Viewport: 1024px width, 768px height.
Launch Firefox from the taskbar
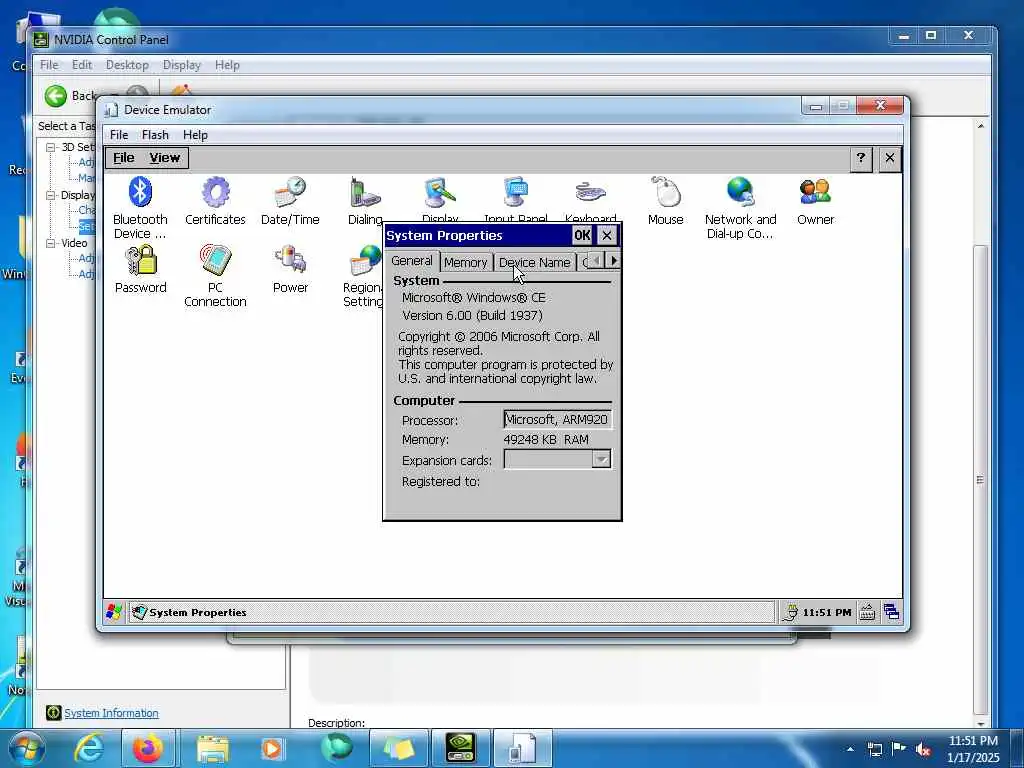point(148,748)
